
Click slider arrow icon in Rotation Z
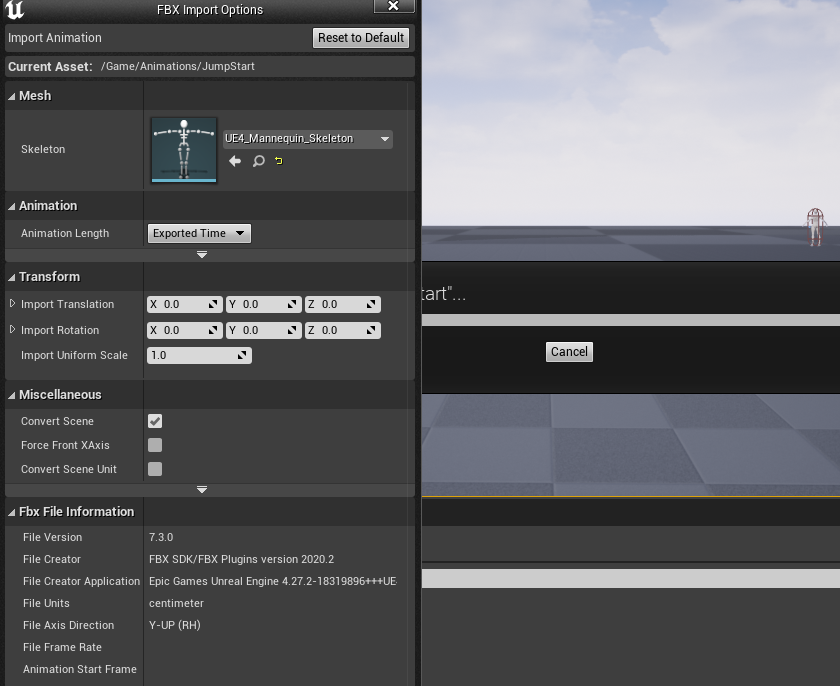[371, 330]
